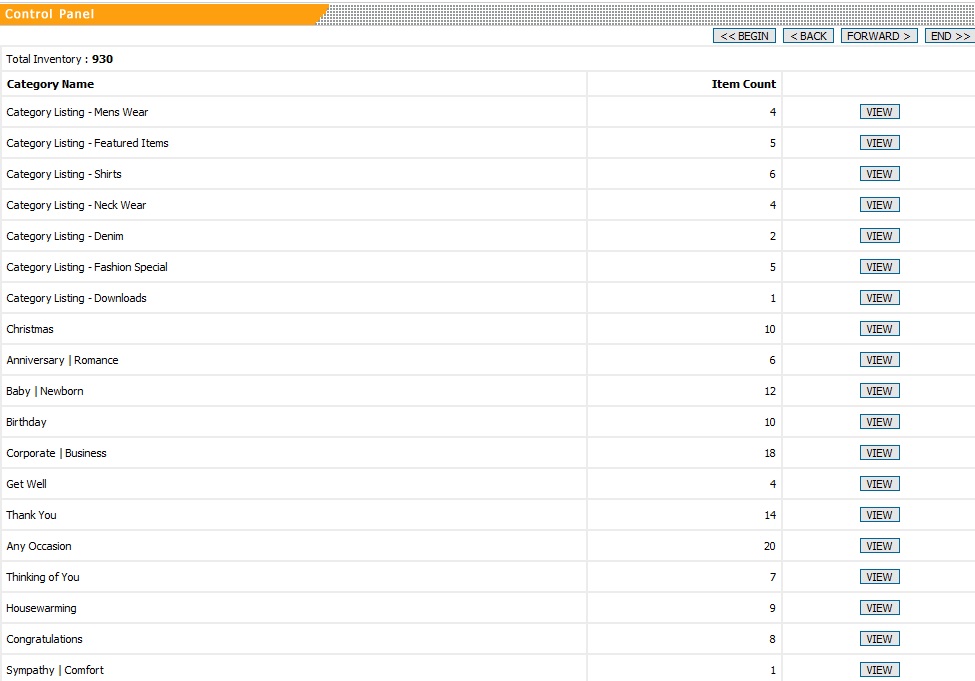The width and height of the screenshot is (975, 681).
Task: Go to previous page with < BACK
Action: (808, 36)
